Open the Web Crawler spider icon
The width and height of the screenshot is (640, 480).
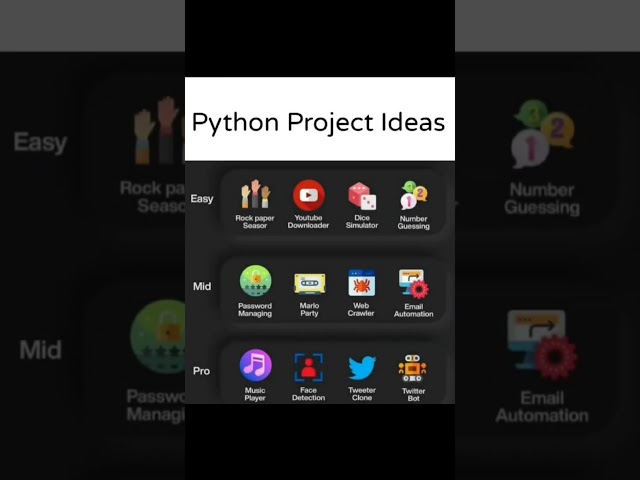[x=362, y=283]
